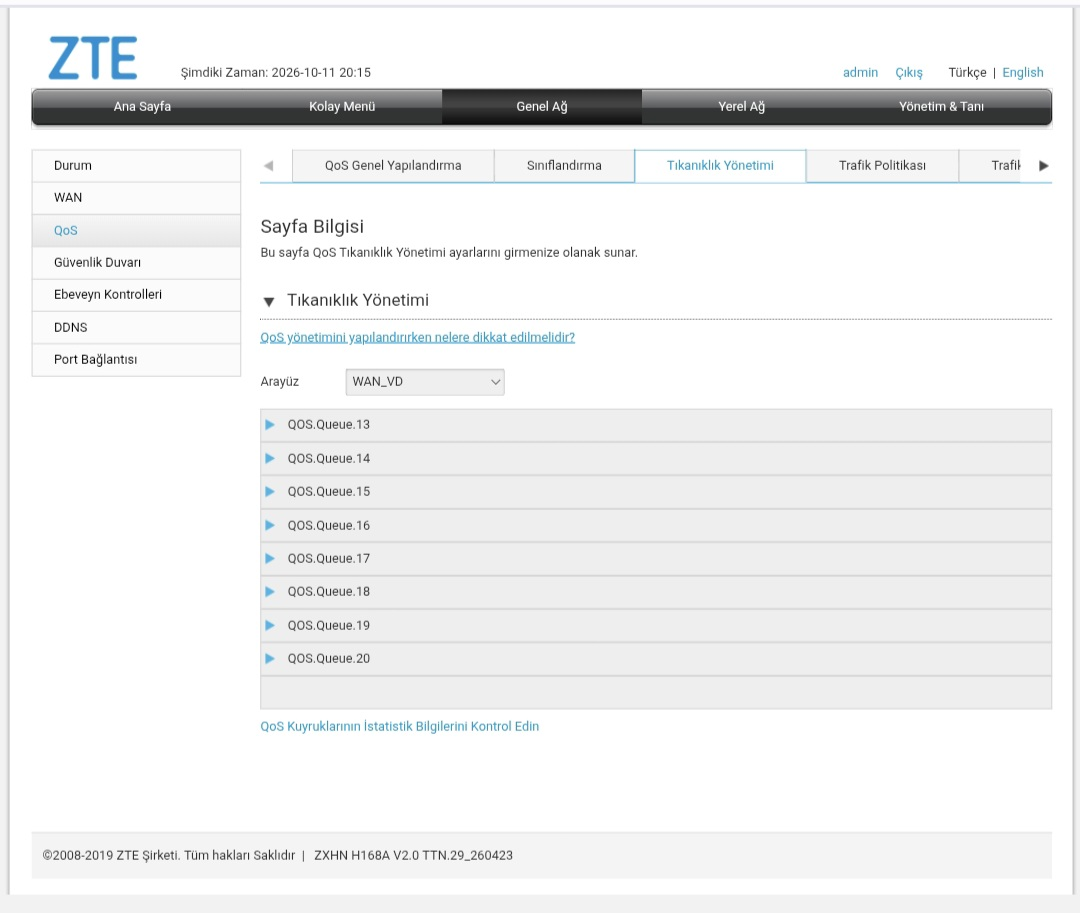Click the page description sentence
1080x913 pixels.
coord(449,253)
